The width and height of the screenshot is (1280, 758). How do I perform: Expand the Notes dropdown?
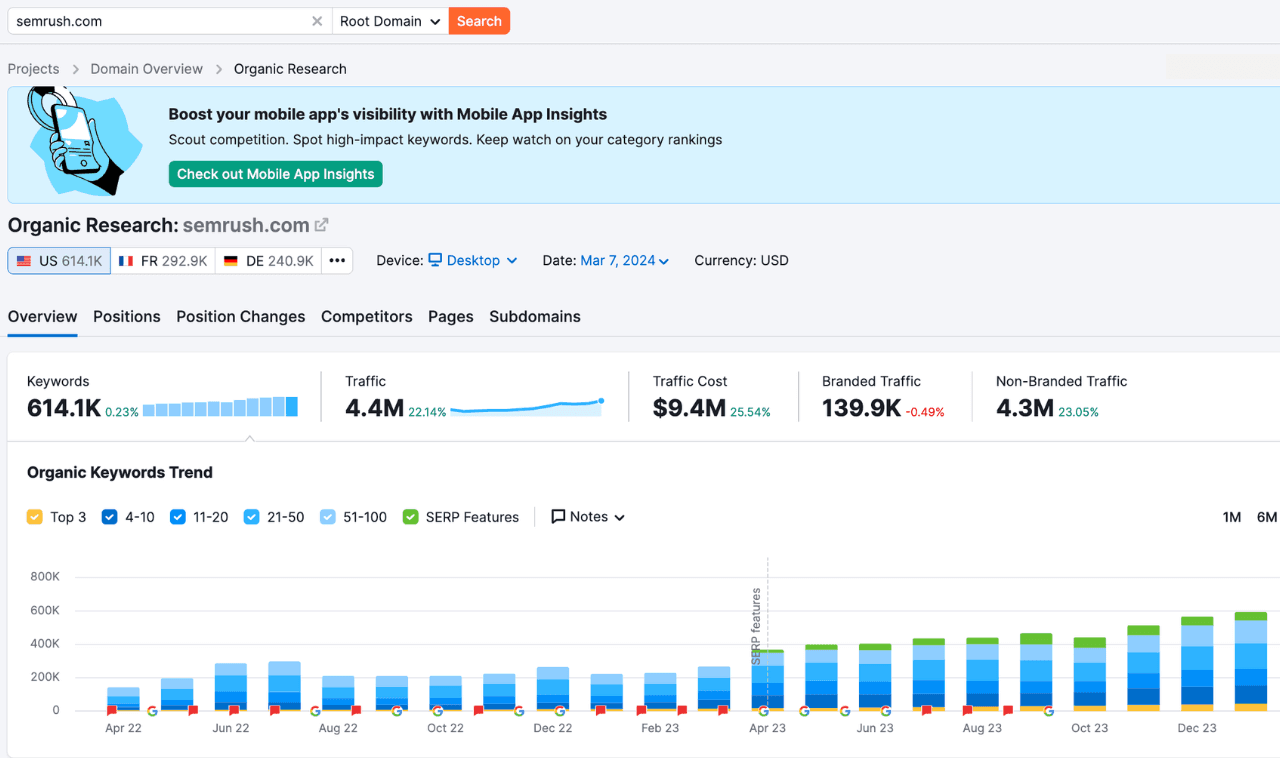pyautogui.click(x=588, y=517)
